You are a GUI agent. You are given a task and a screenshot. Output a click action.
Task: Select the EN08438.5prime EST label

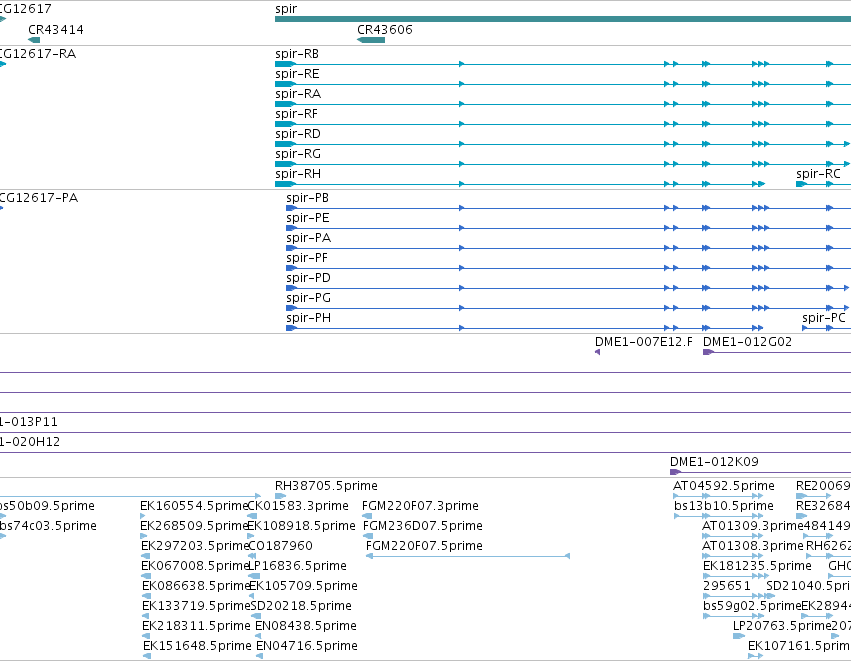coord(306,626)
